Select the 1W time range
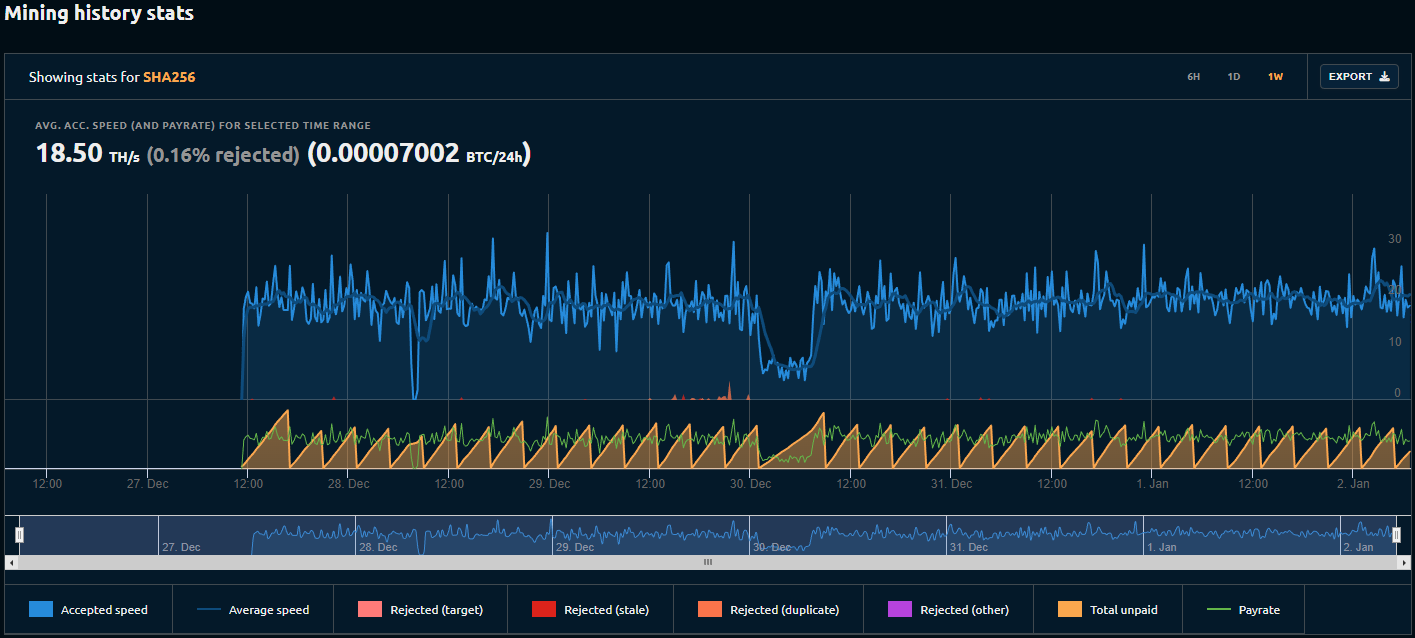Image resolution: width=1415 pixels, height=638 pixels. [1275, 77]
